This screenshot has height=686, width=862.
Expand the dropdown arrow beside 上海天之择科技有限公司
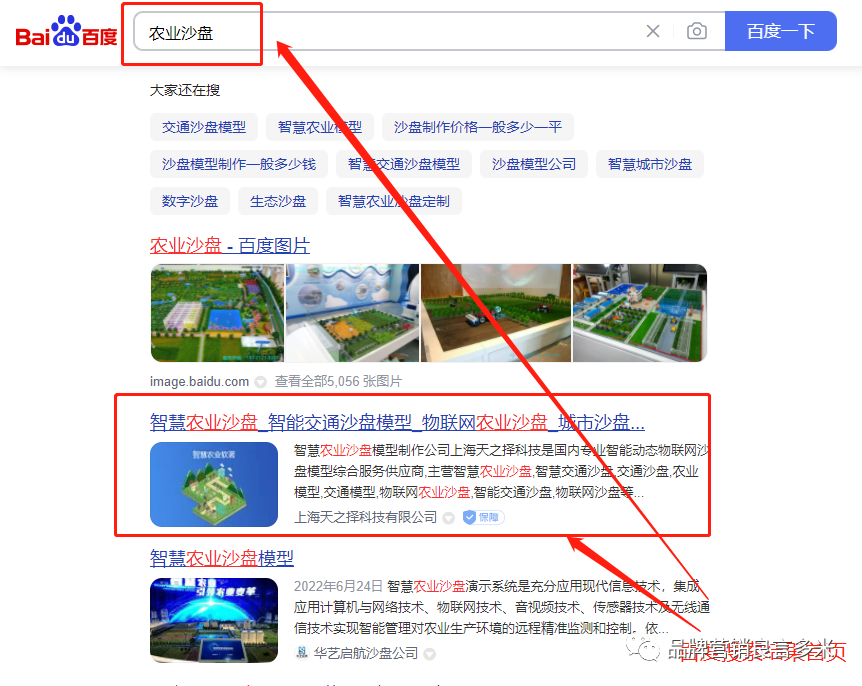pos(449,518)
